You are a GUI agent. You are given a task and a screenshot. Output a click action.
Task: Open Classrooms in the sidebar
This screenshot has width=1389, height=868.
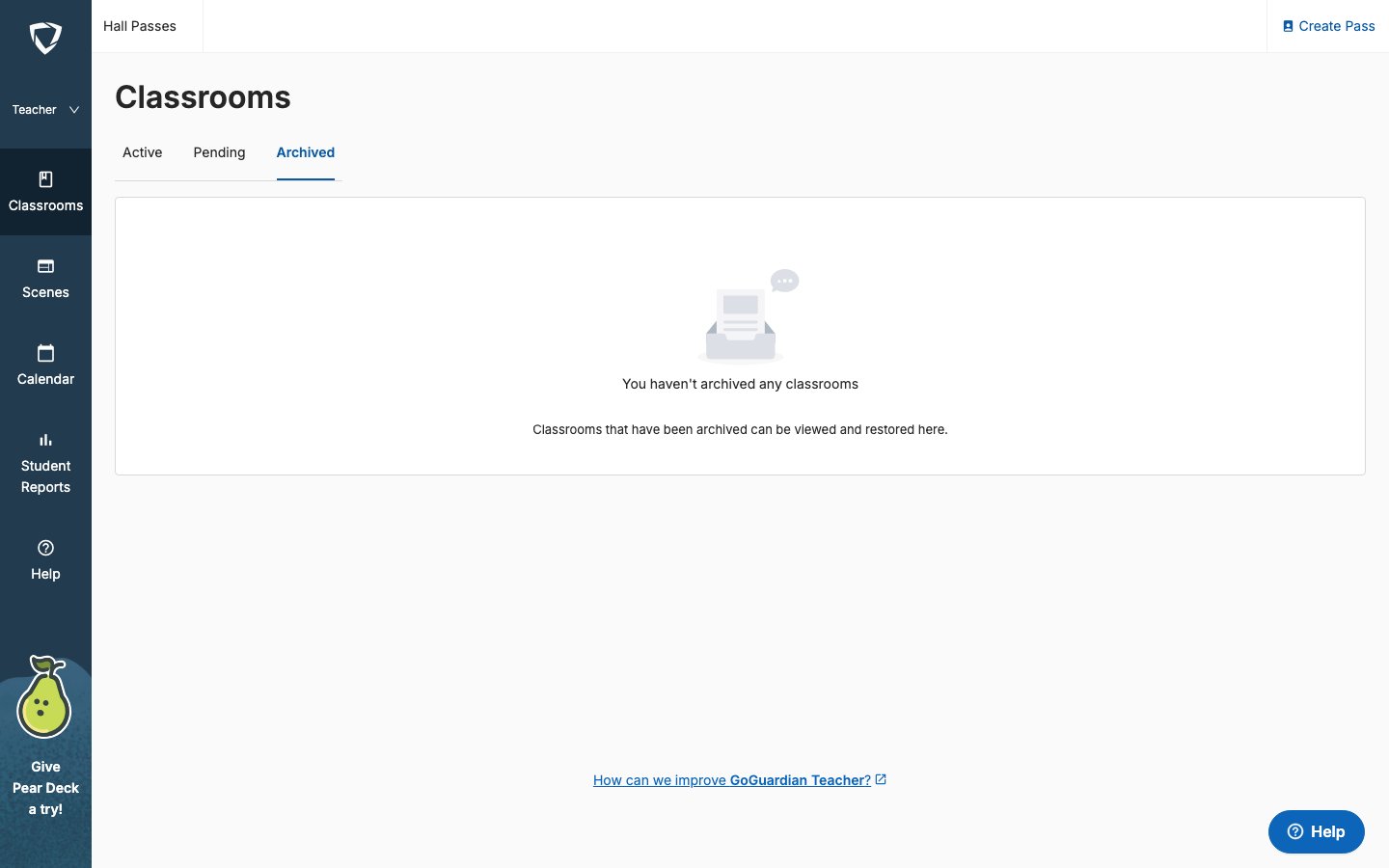pos(45,192)
